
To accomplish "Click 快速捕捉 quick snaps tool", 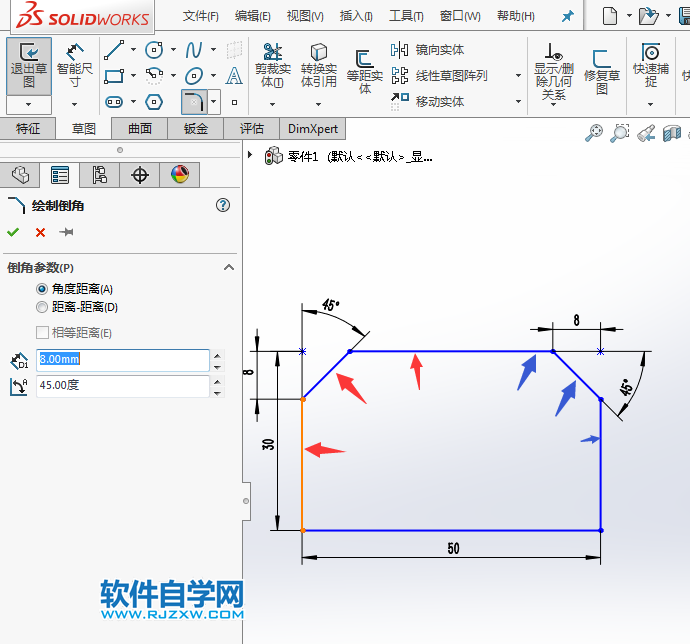I will coord(651,65).
